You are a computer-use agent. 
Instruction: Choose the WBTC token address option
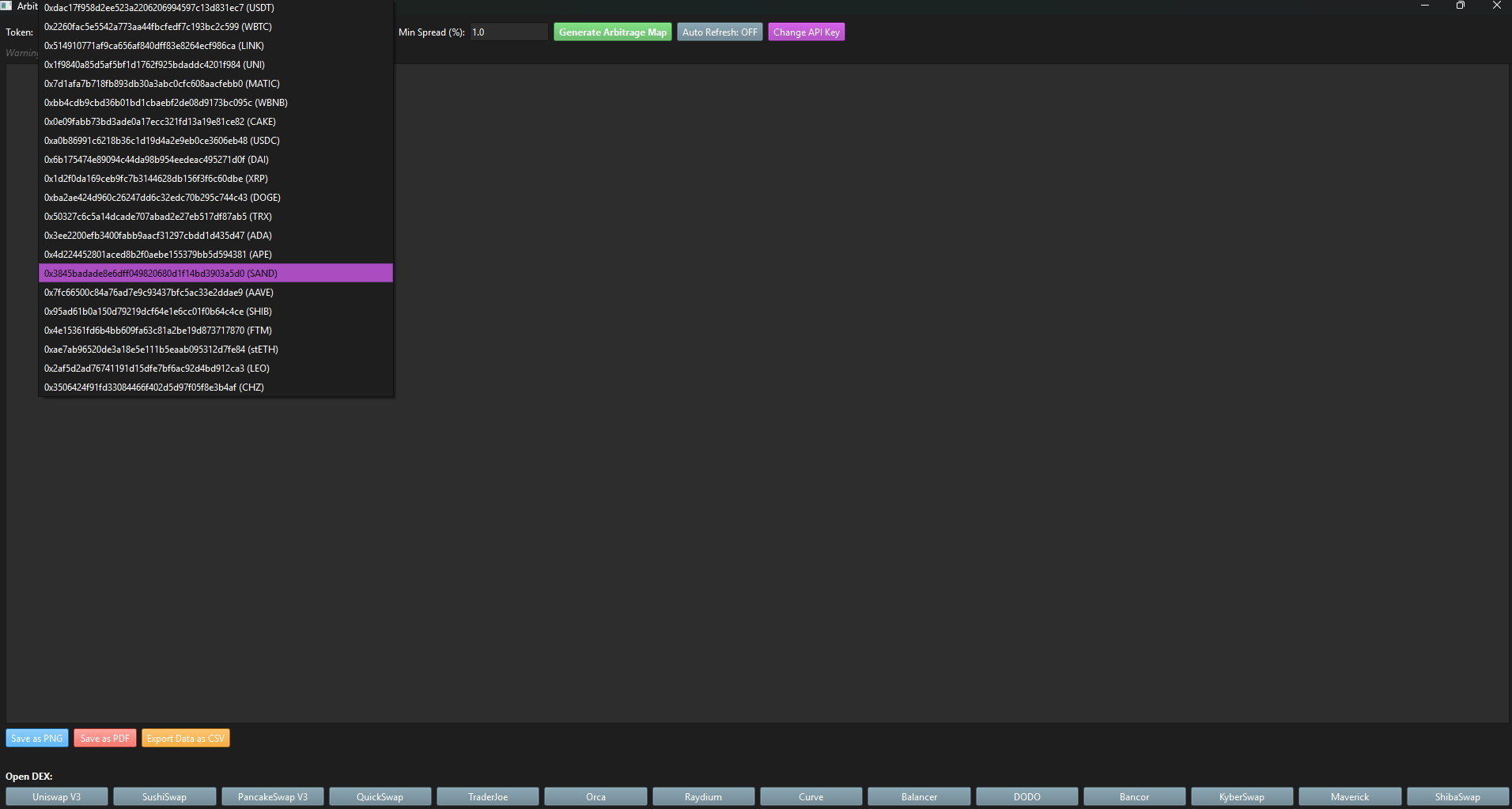click(158, 27)
